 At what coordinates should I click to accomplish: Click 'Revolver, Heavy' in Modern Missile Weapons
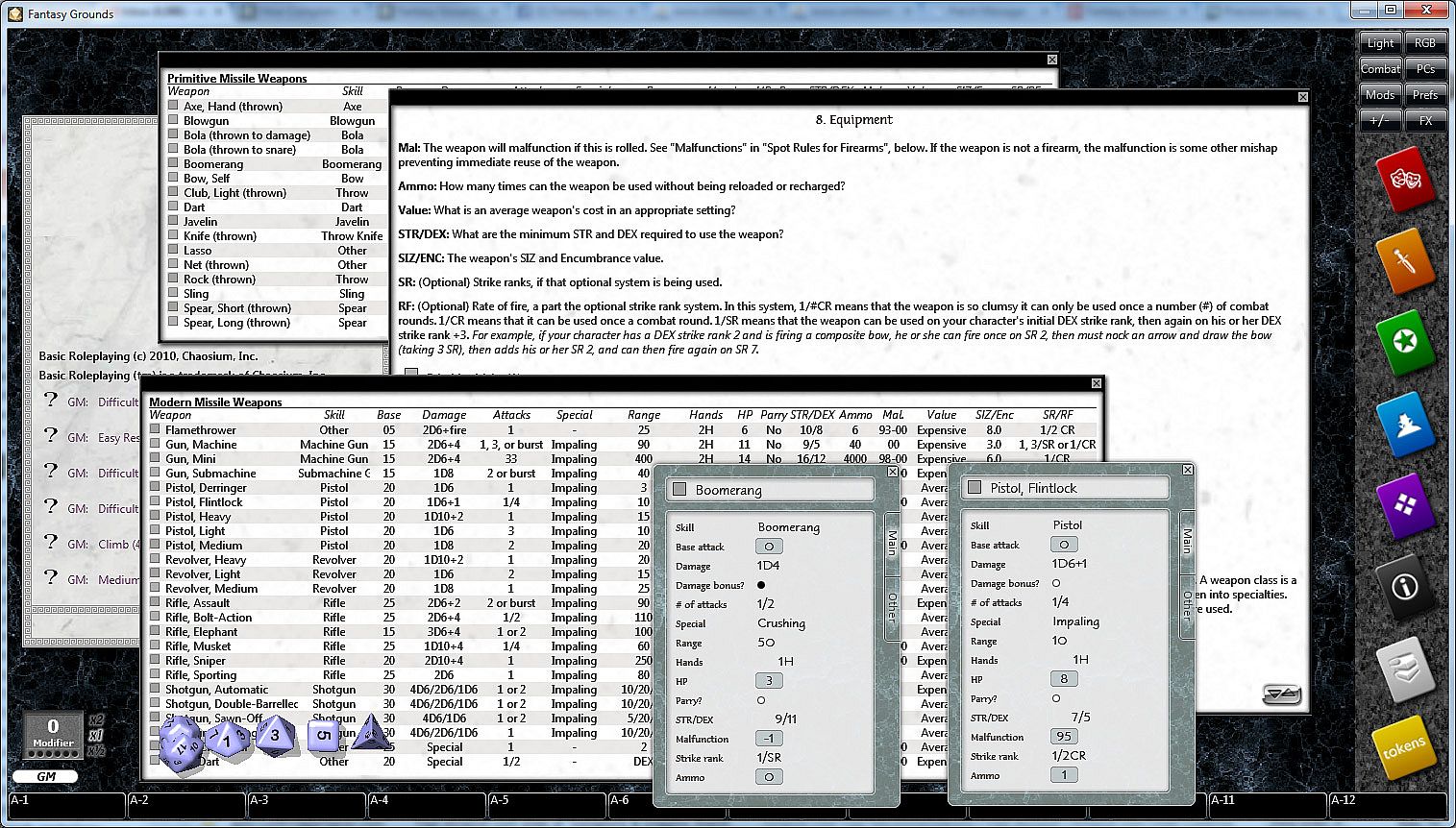click(206, 560)
